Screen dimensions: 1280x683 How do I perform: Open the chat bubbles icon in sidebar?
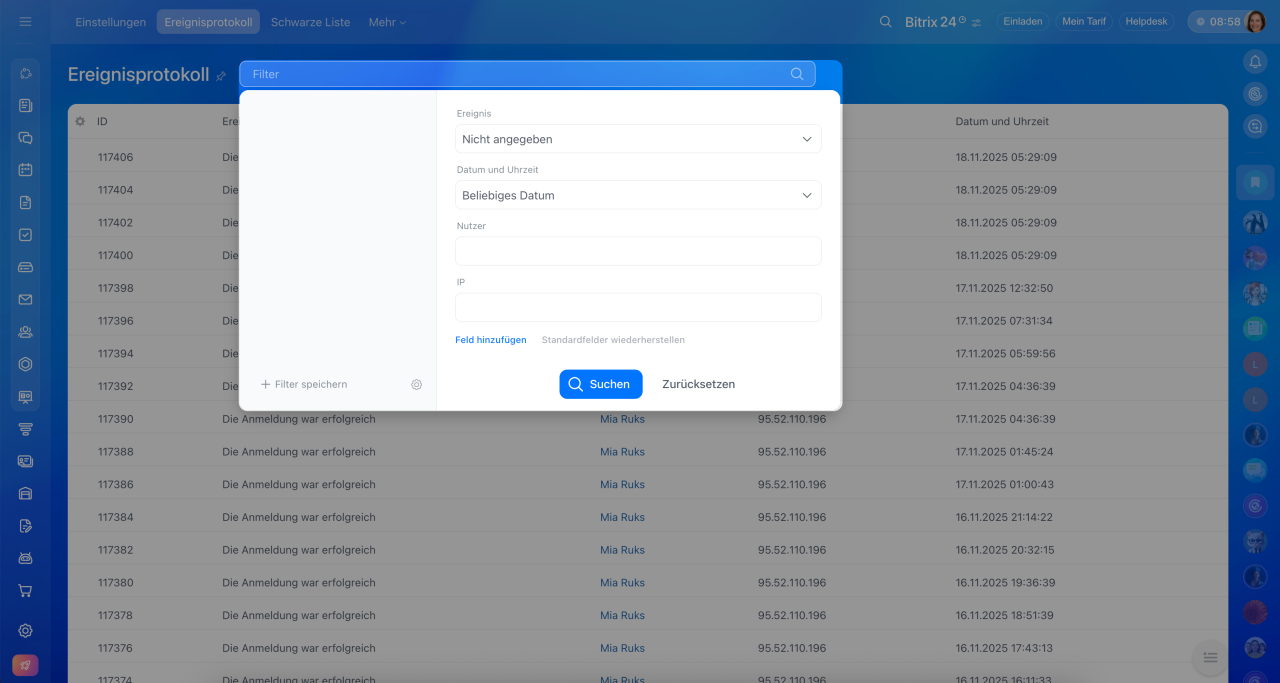click(26, 138)
